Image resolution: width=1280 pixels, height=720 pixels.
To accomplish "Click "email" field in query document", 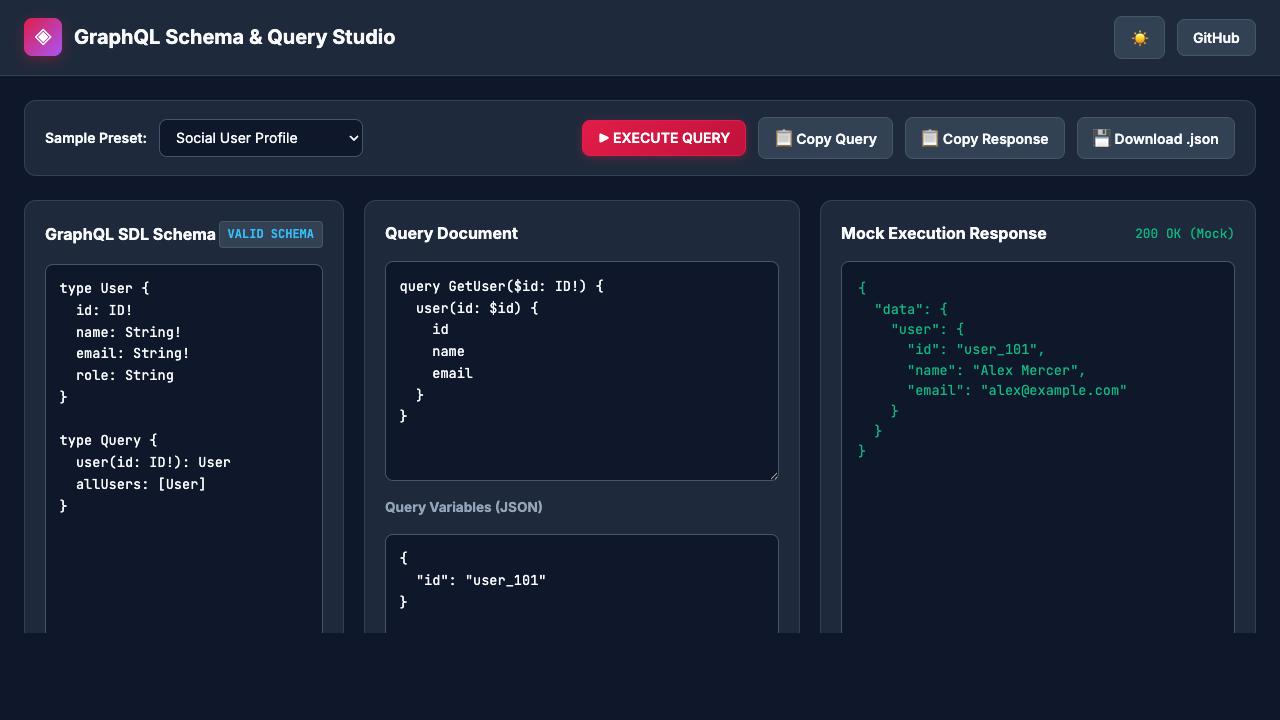I will (452, 373).
